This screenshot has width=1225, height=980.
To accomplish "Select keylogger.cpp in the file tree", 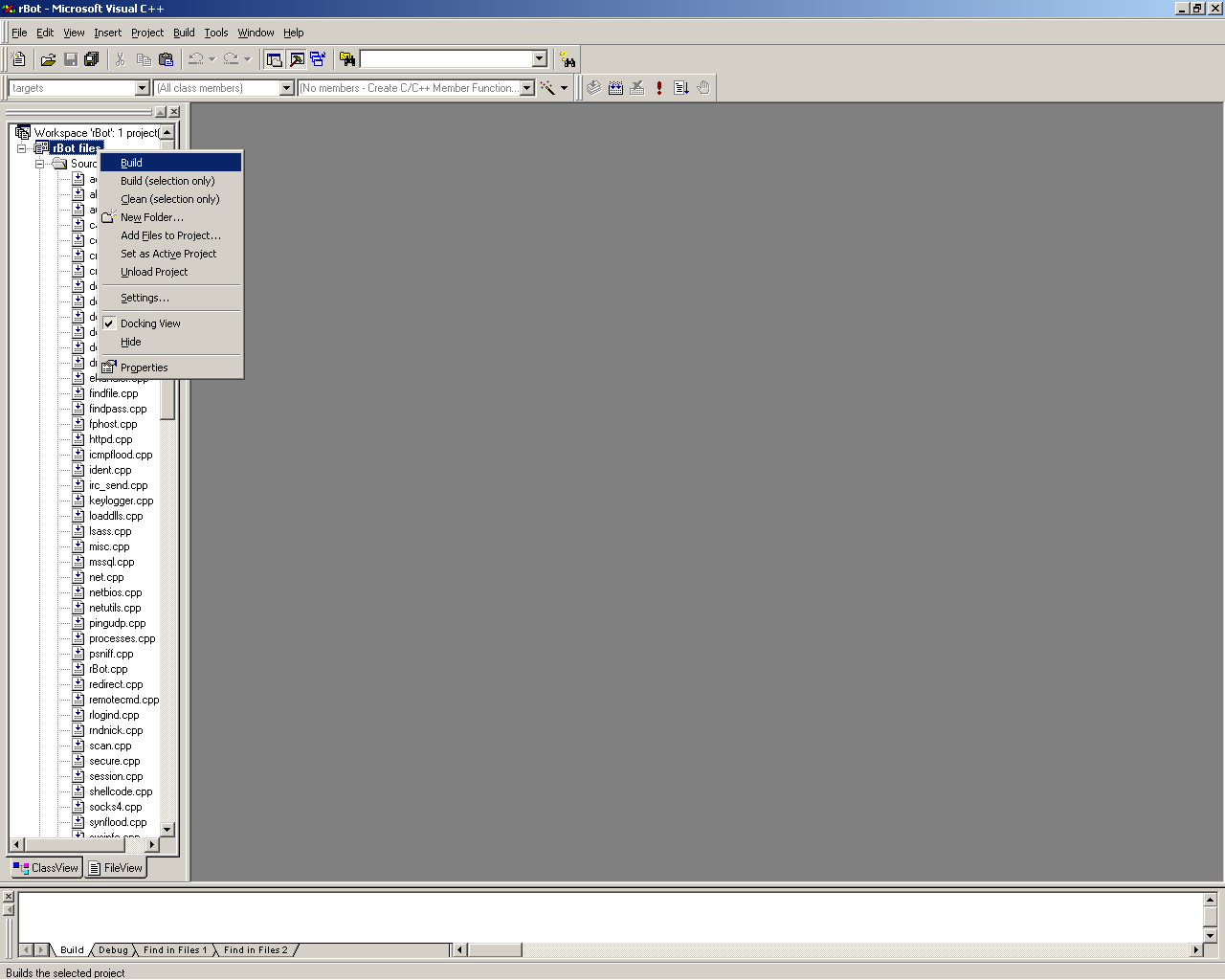I will coord(121,501).
